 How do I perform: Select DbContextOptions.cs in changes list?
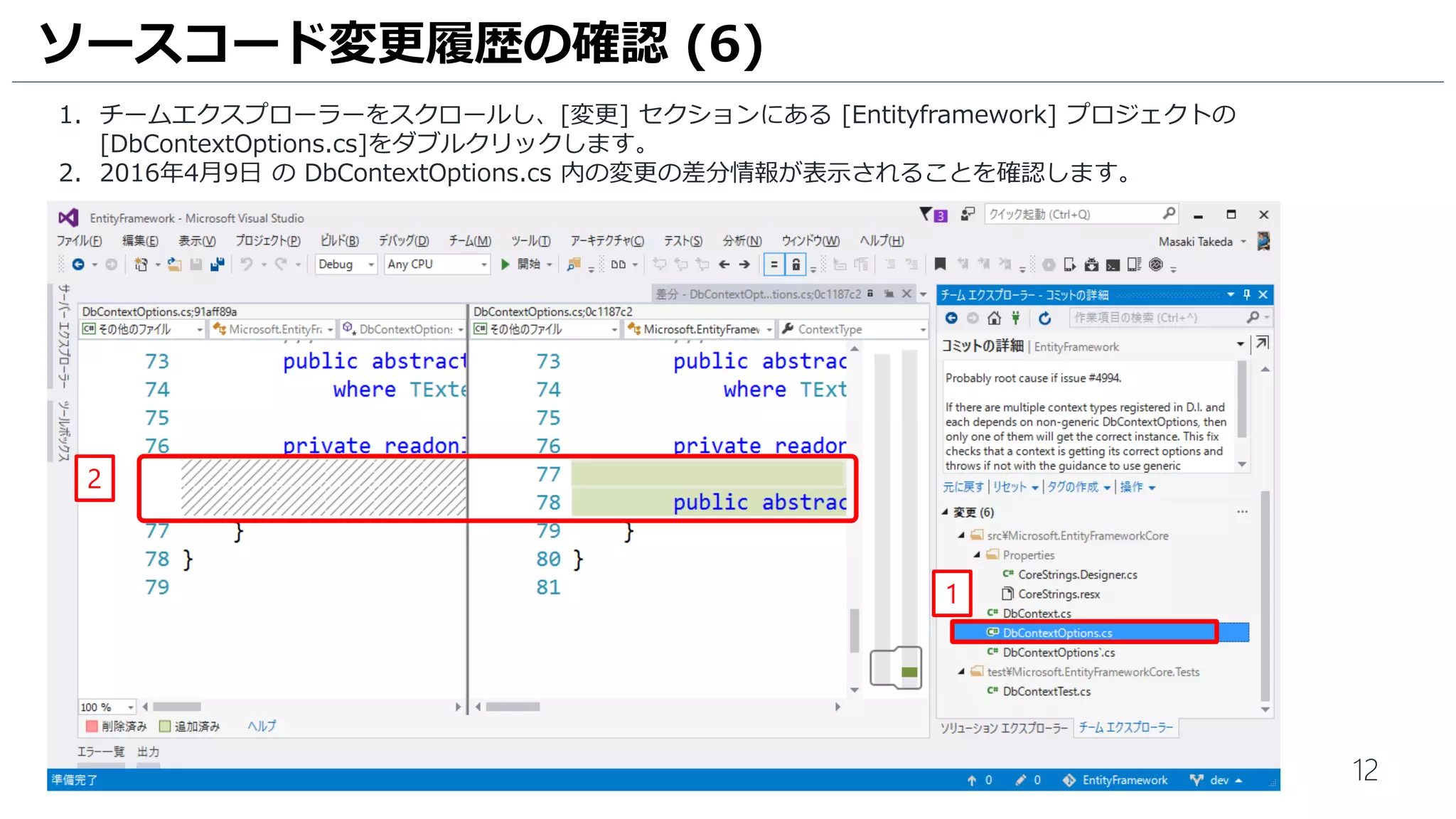[x=1100, y=632]
